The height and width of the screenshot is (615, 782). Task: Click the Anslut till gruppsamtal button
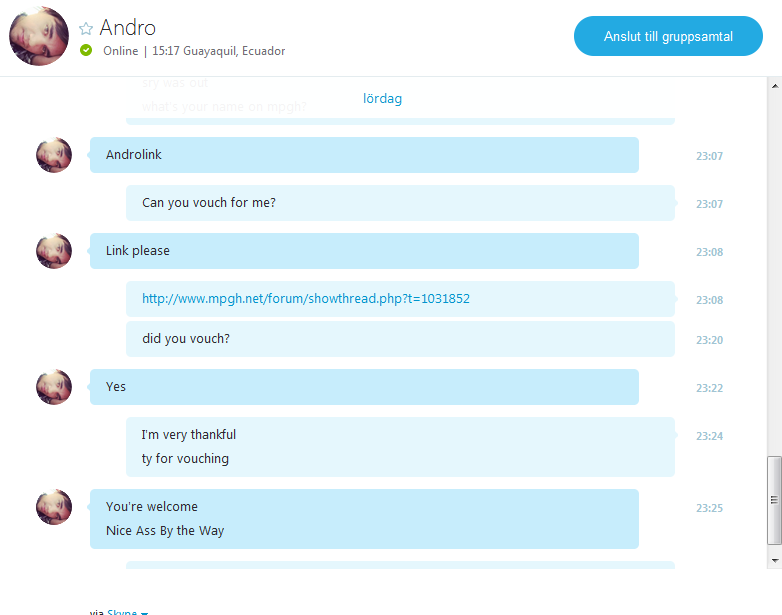tap(668, 36)
